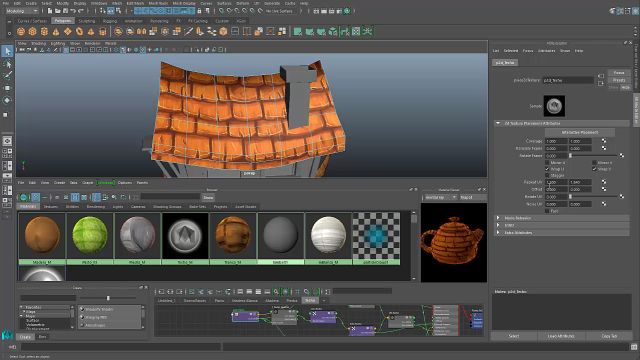Pick the Lasso select tool in toolbox
This screenshot has height=360, width=640.
click(7, 64)
